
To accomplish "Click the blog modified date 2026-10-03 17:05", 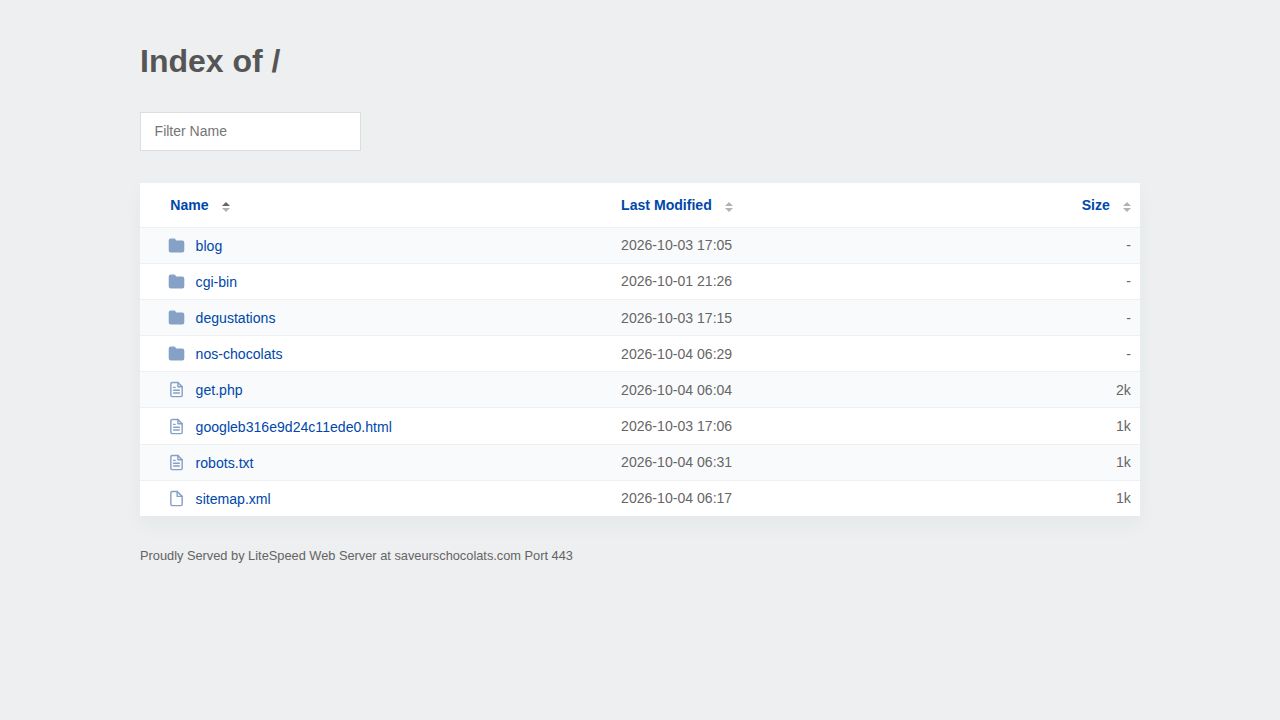I will pyautogui.click(x=676, y=245).
